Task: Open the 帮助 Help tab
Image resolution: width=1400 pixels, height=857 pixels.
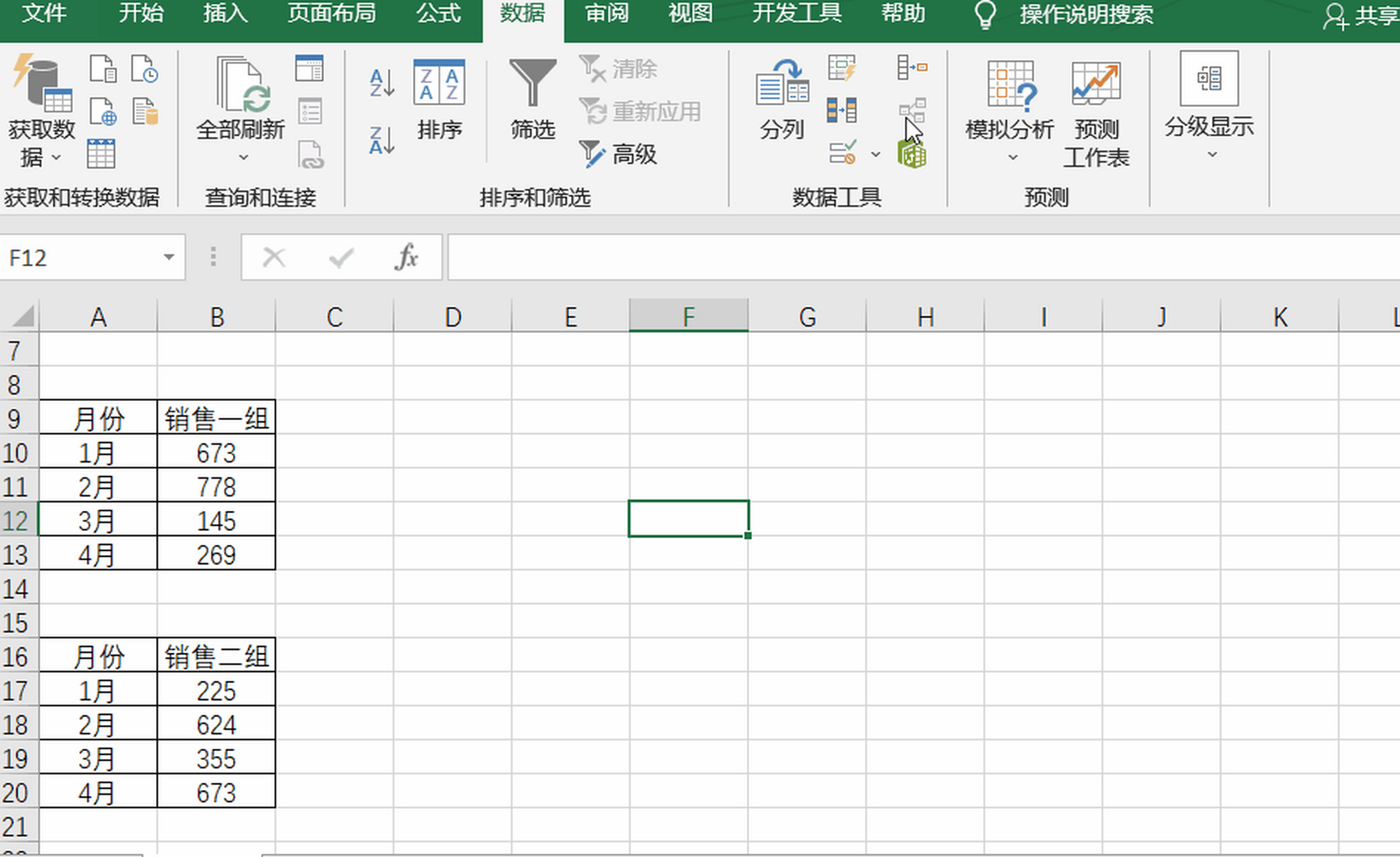Action: pyautogui.click(x=903, y=13)
